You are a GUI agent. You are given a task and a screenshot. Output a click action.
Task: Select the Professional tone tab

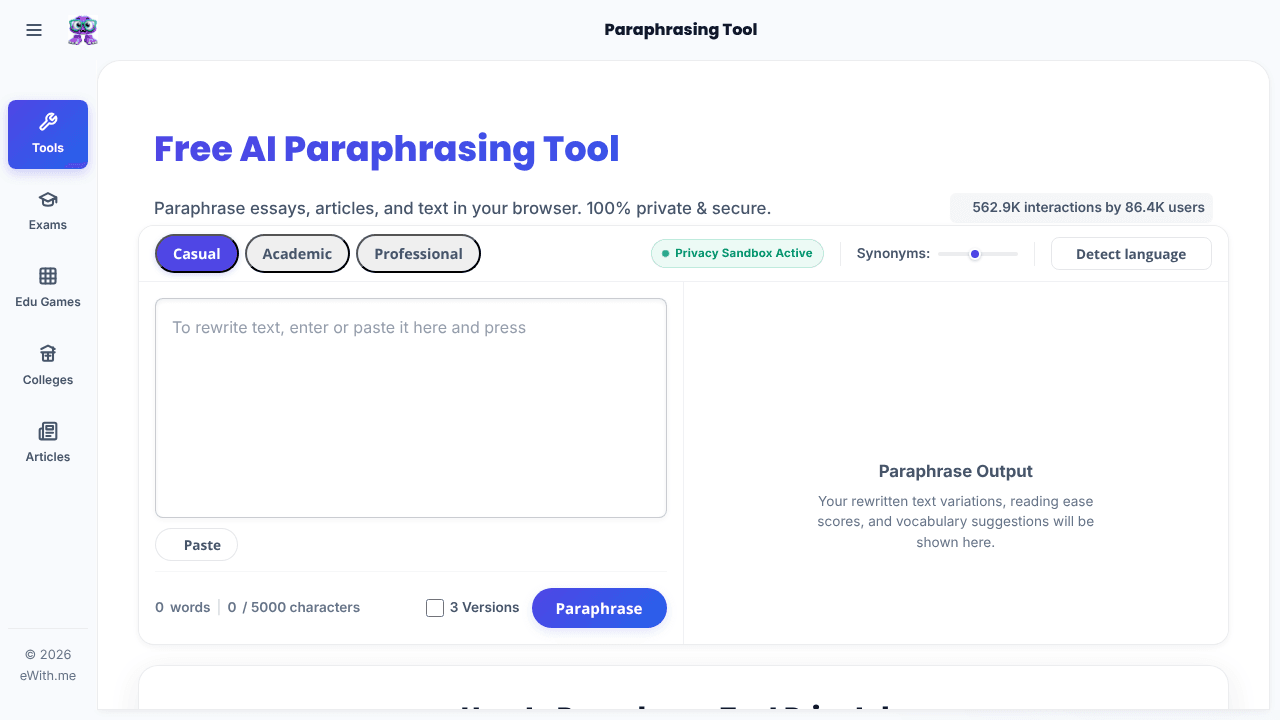418,254
